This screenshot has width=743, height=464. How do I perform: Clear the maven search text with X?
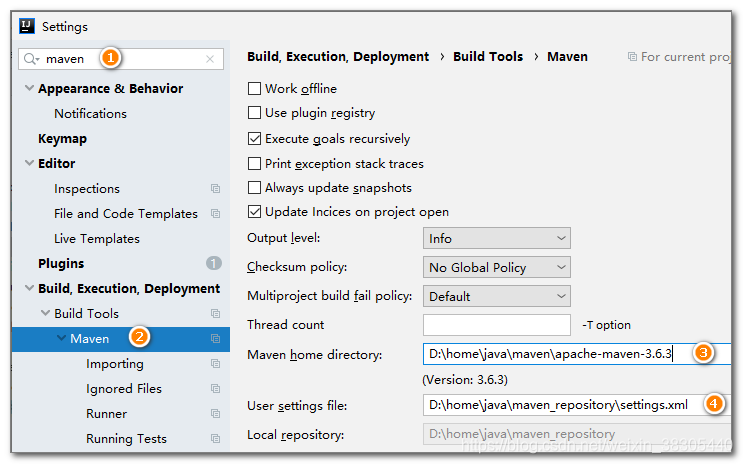(210, 59)
